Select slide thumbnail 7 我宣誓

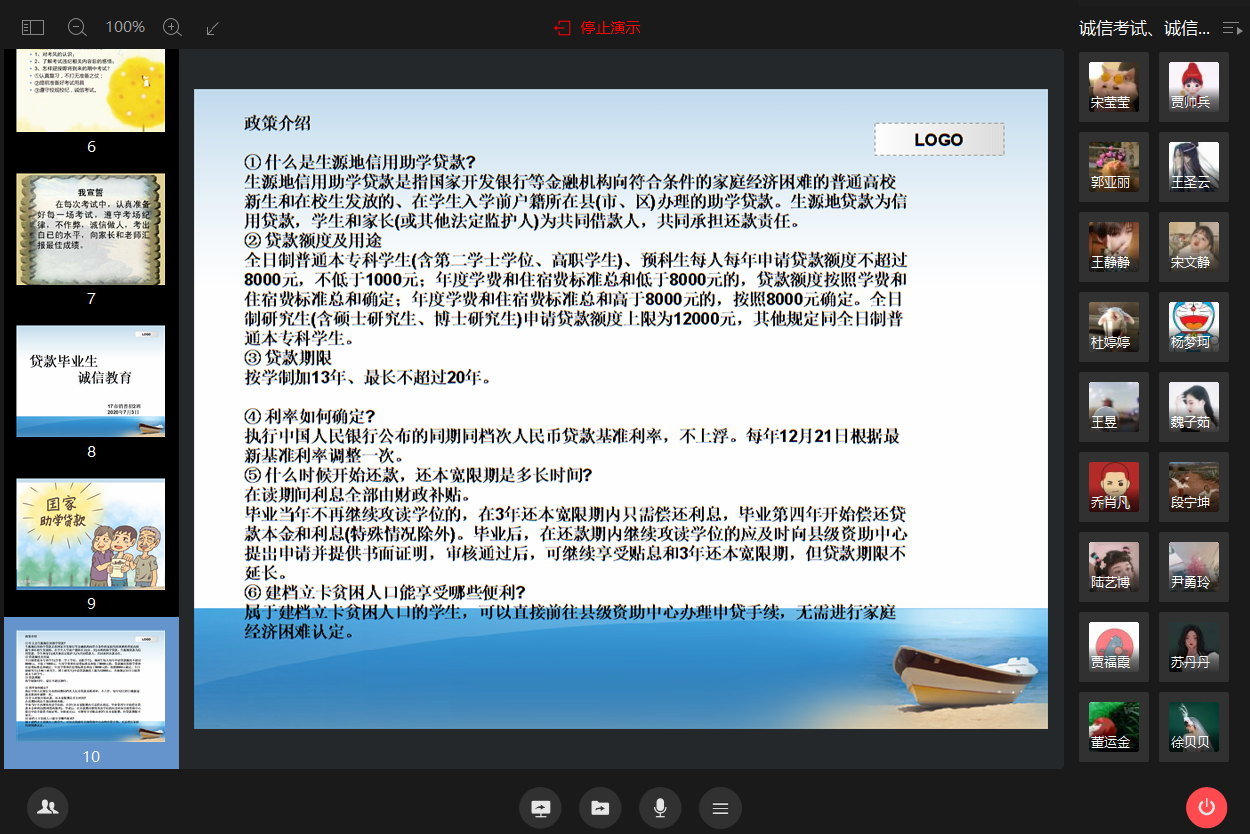(x=91, y=229)
